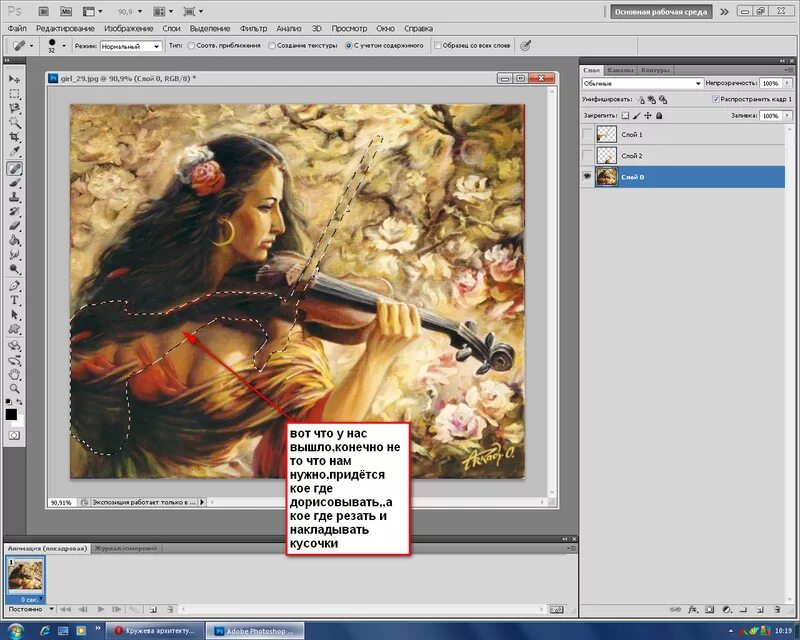Show layer Слой 2 via visibility box
800x640 pixels.
click(x=587, y=155)
